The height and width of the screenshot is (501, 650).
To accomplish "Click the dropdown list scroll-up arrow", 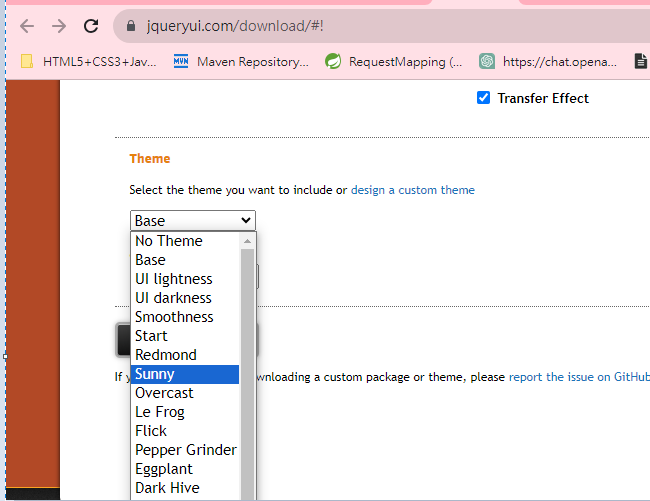I will click(x=247, y=241).
